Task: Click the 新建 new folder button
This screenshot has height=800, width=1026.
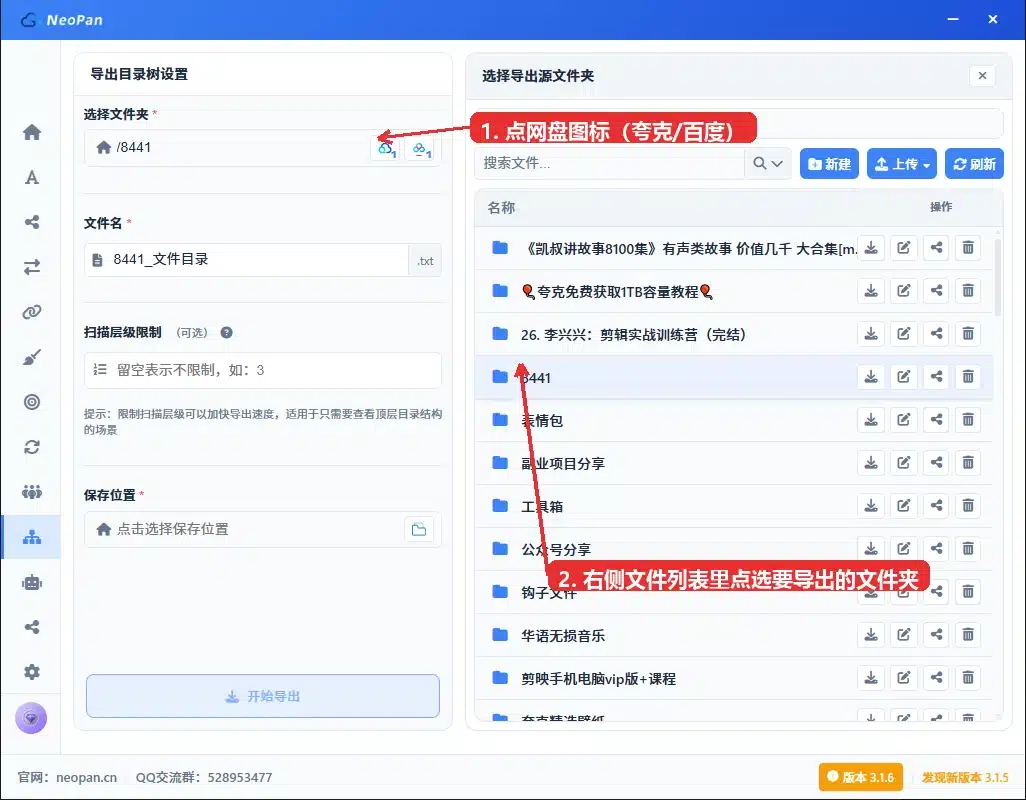Action: (829, 164)
